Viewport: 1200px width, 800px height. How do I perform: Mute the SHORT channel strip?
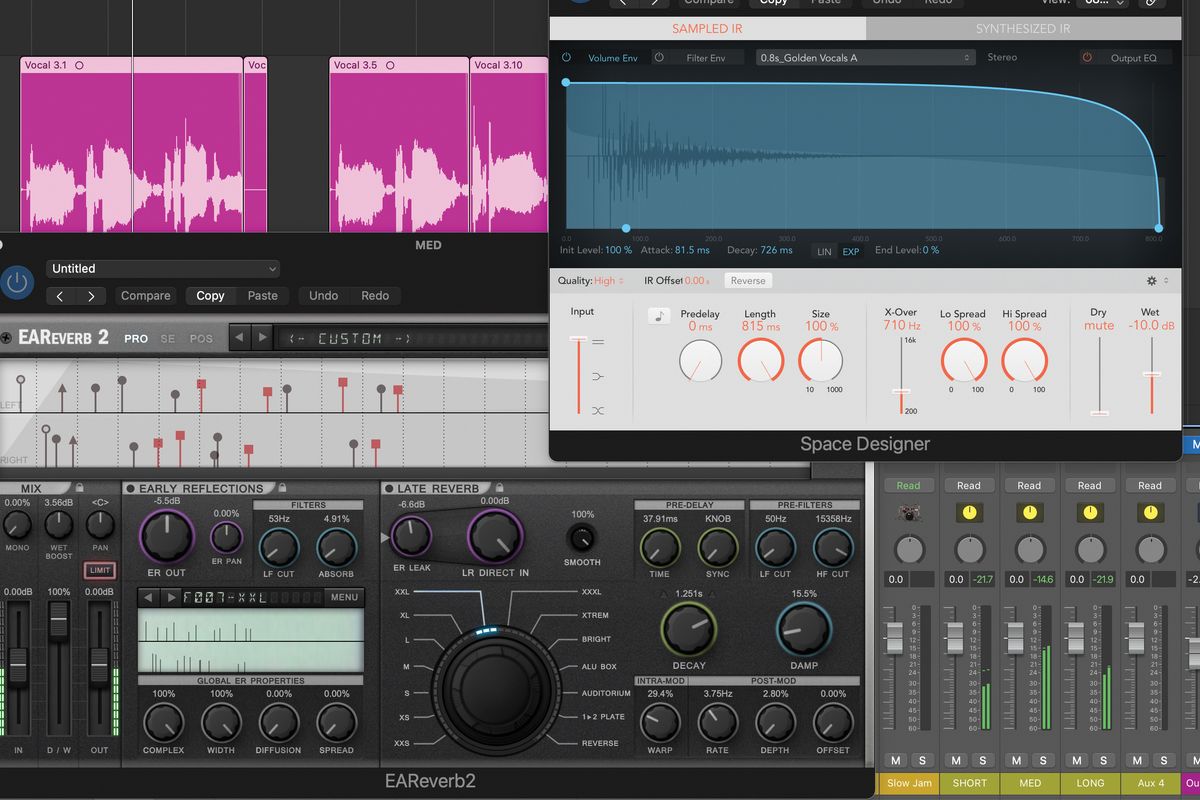pyautogui.click(x=955, y=760)
